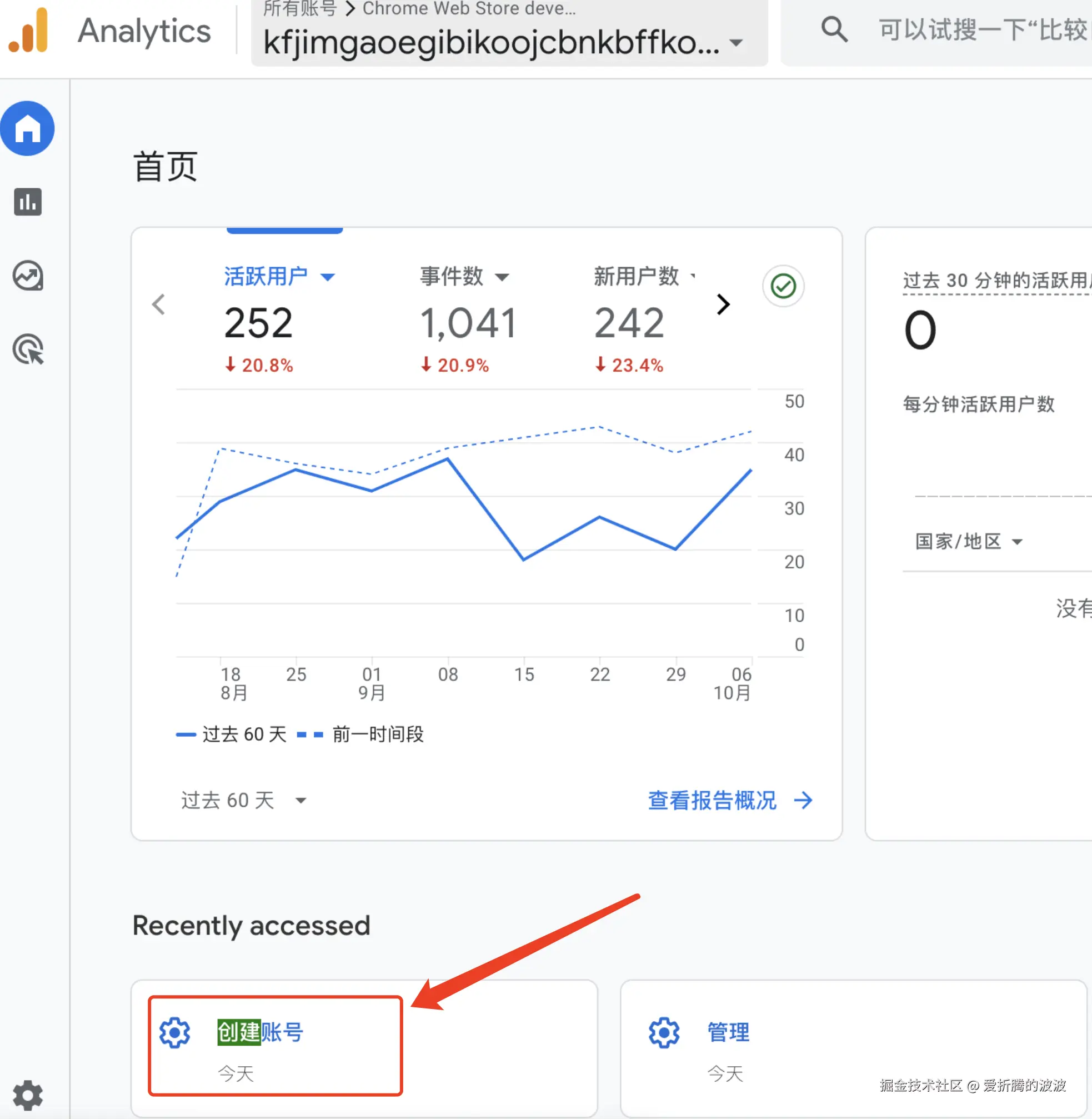Click the 23.4% decrease indicator
This screenshot has width=1092, height=1119.
tap(629, 365)
